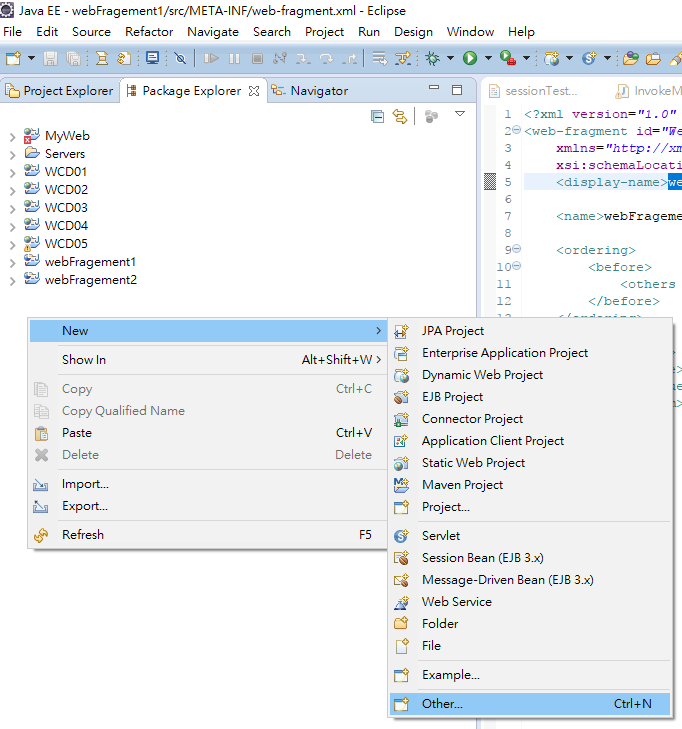The width and height of the screenshot is (682, 729).
Task: Collapse the web-fragment element fold marker
Action: click(x=516, y=130)
